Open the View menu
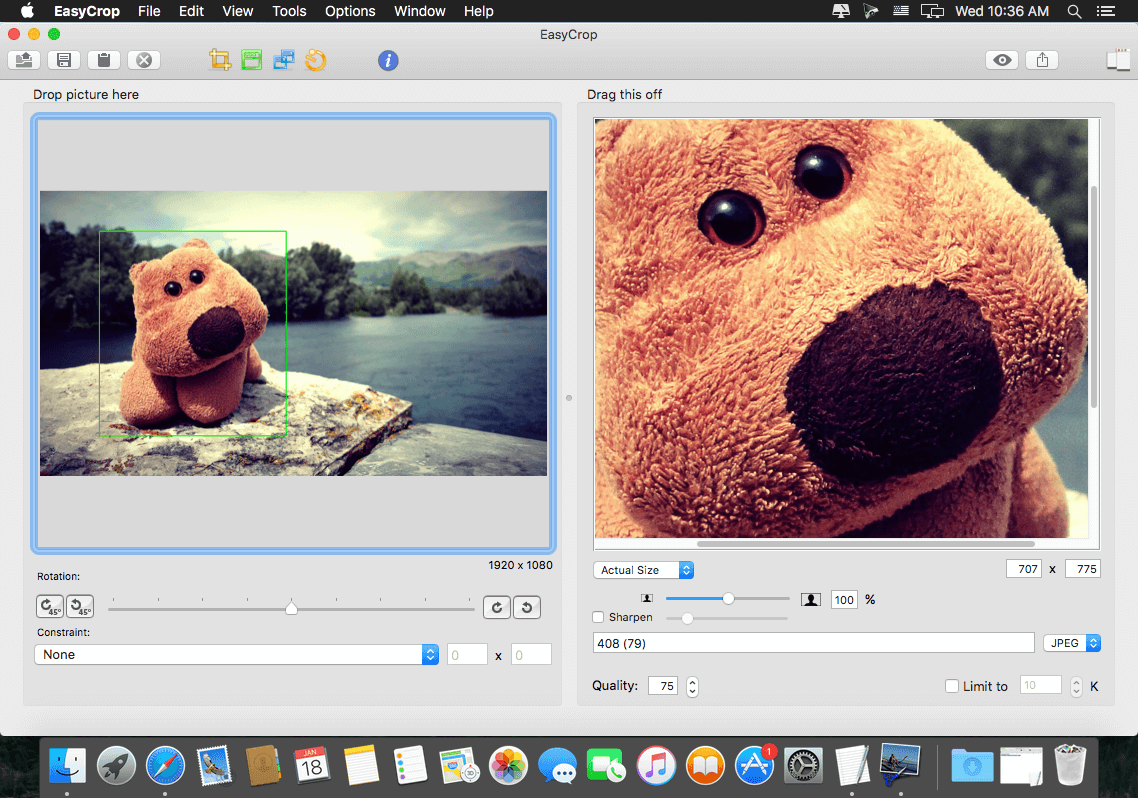 [x=237, y=11]
